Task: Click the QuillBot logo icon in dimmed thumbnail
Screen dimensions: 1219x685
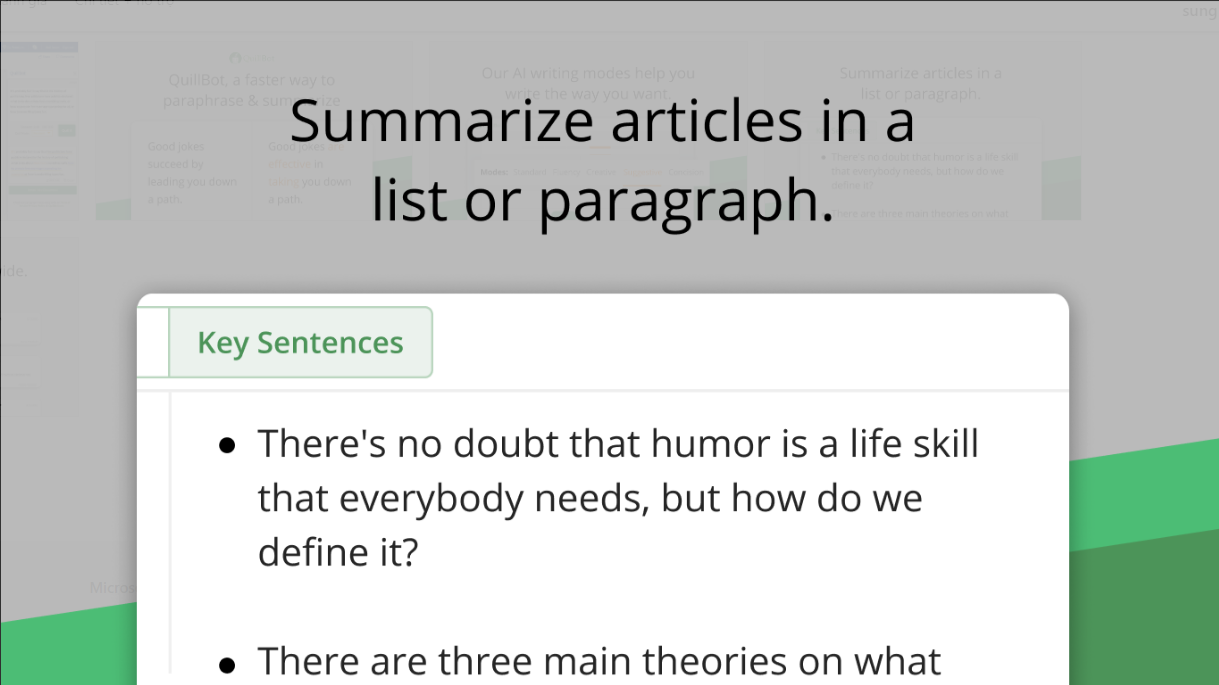Action: point(235,58)
